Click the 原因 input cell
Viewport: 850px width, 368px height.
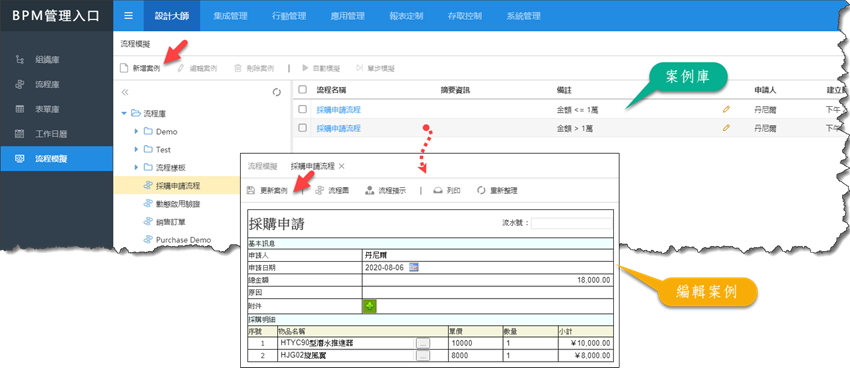pos(488,293)
